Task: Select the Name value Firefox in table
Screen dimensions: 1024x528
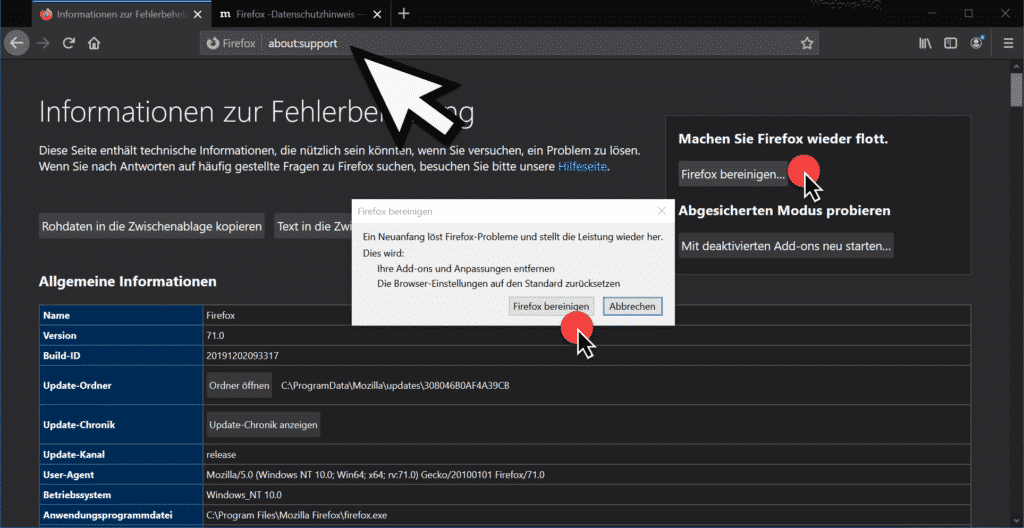Action: (220, 315)
